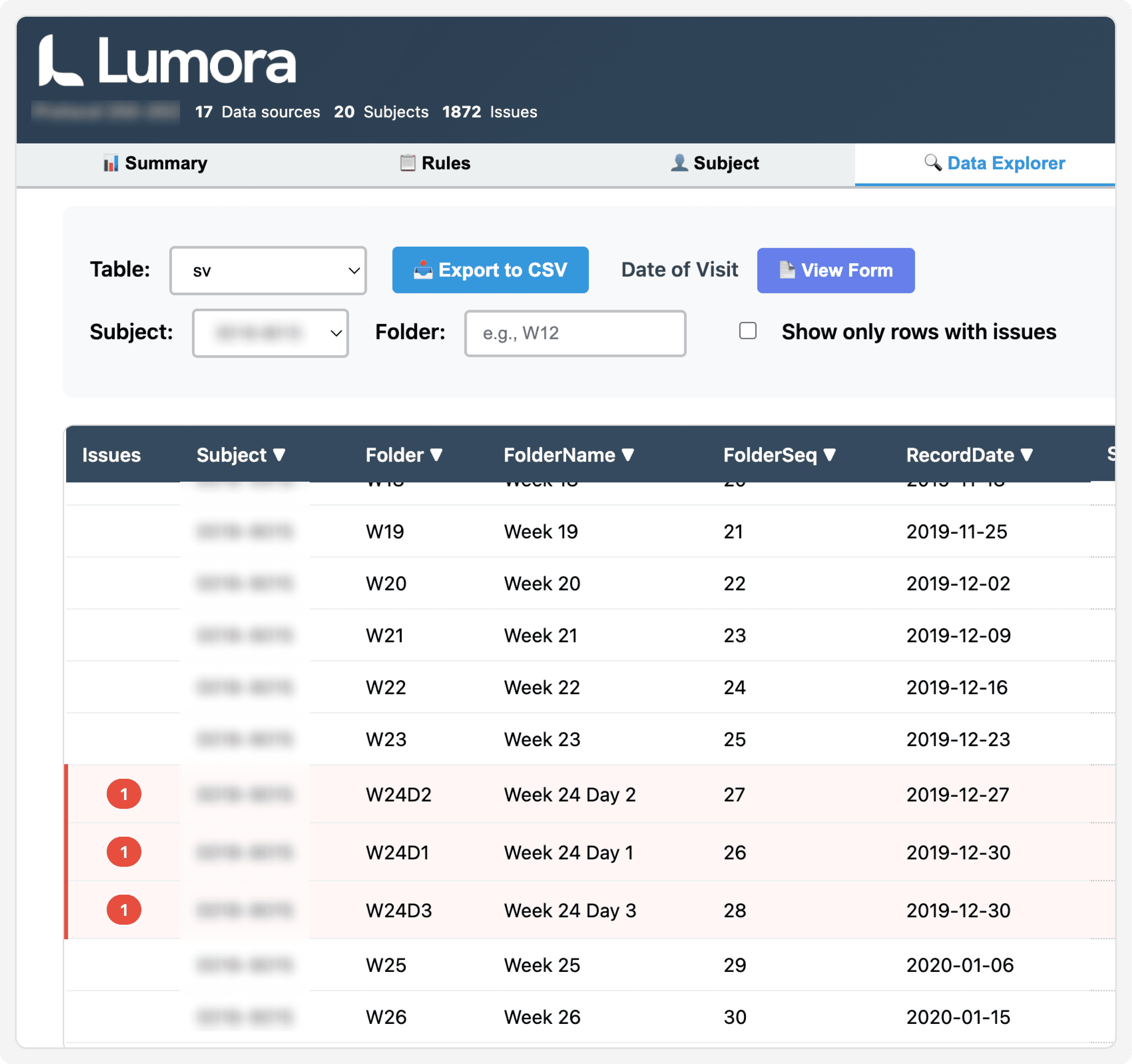1132x1064 pixels.
Task: Switch to the Summary tab
Action: (x=155, y=163)
